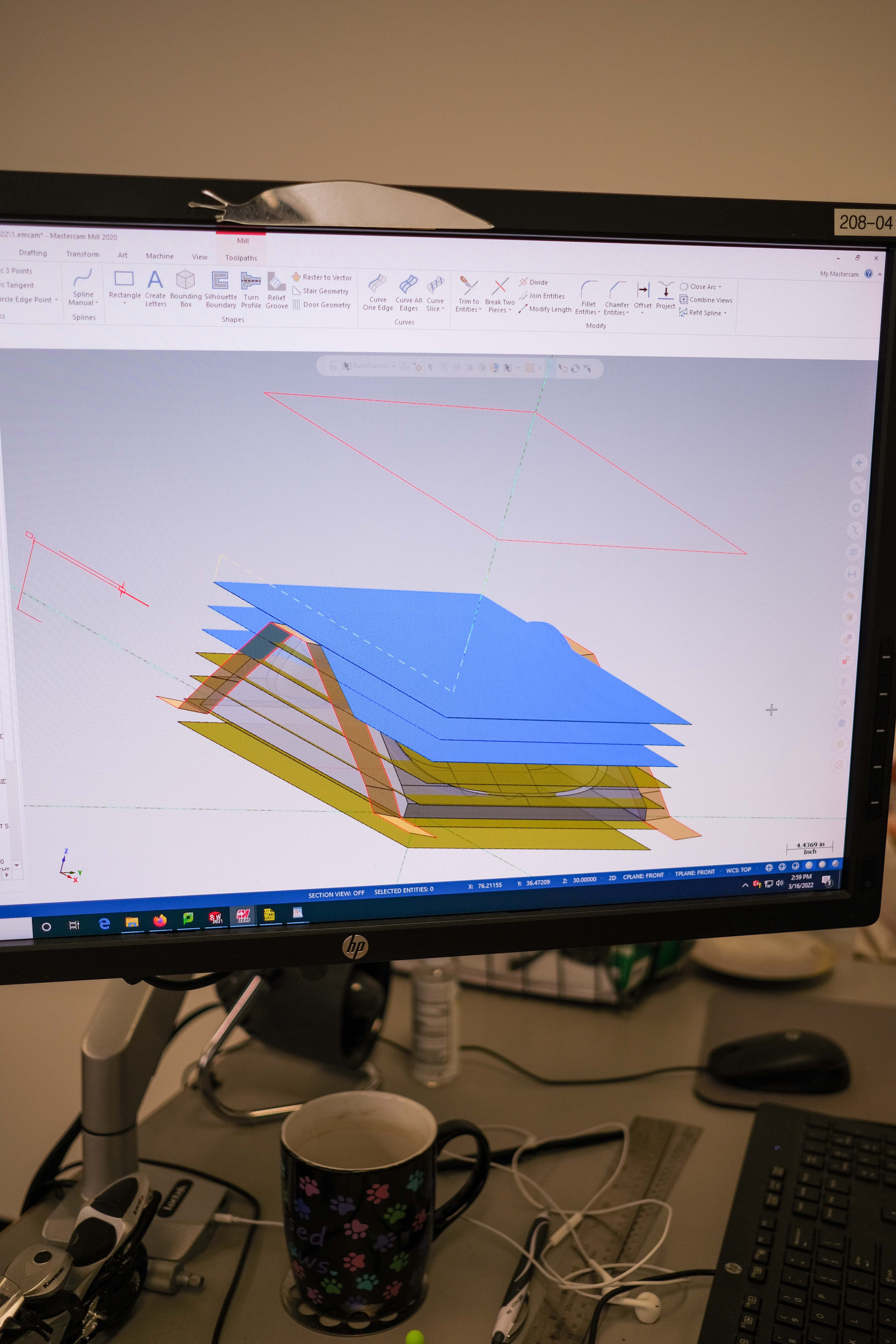Viewport: 896px width, 1344px height.
Task: Select the Fillet Entities tool
Action: point(588,297)
